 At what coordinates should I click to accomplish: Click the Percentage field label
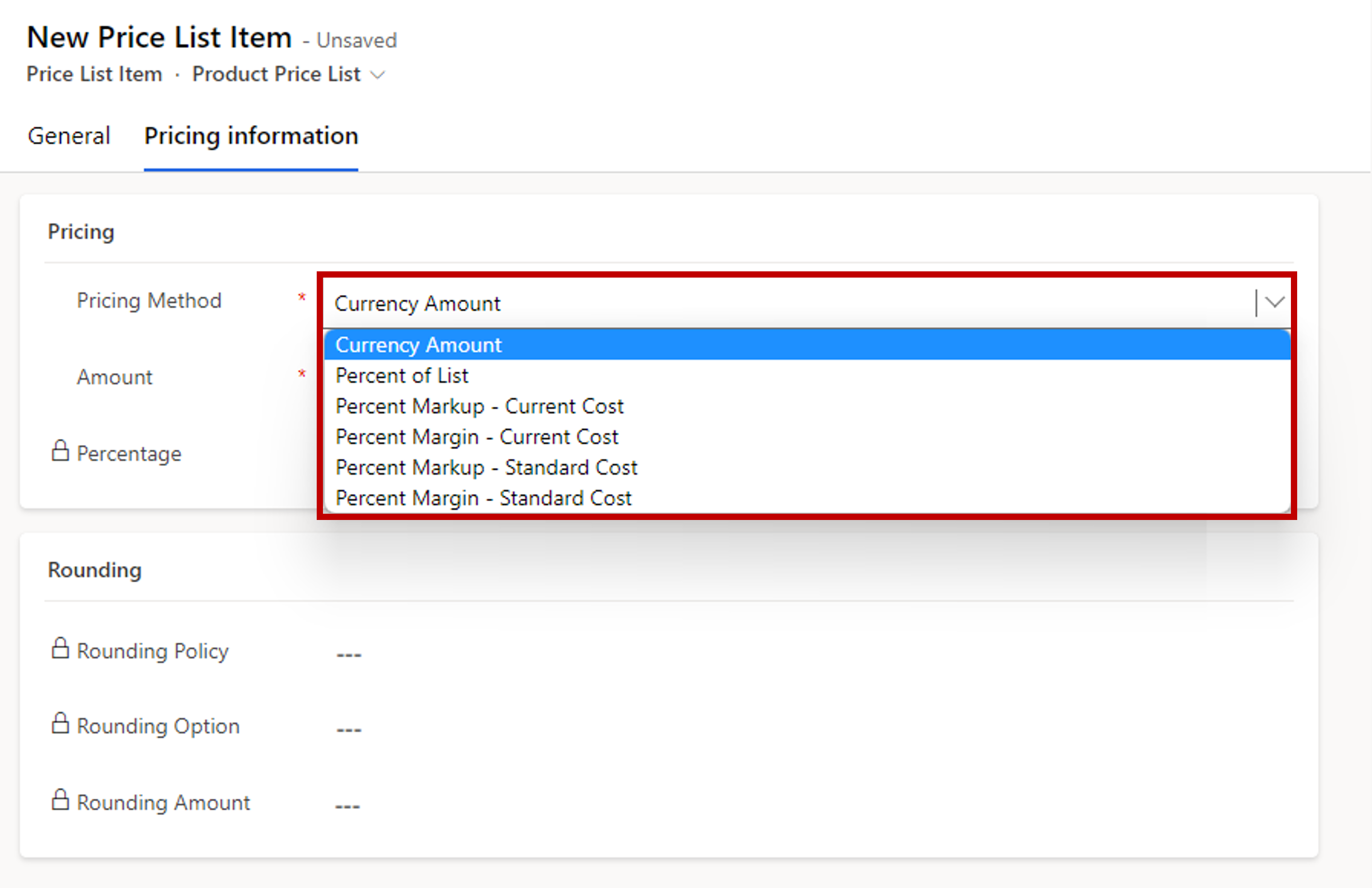pos(129,454)
